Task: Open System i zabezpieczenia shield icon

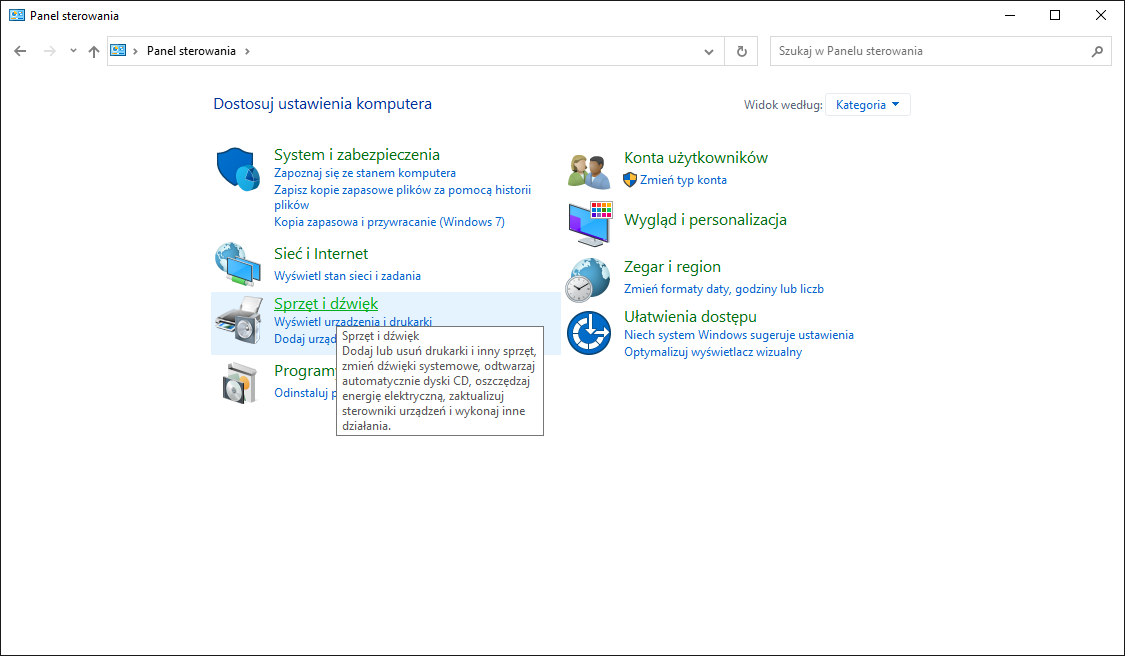Action: click(237, 169)
